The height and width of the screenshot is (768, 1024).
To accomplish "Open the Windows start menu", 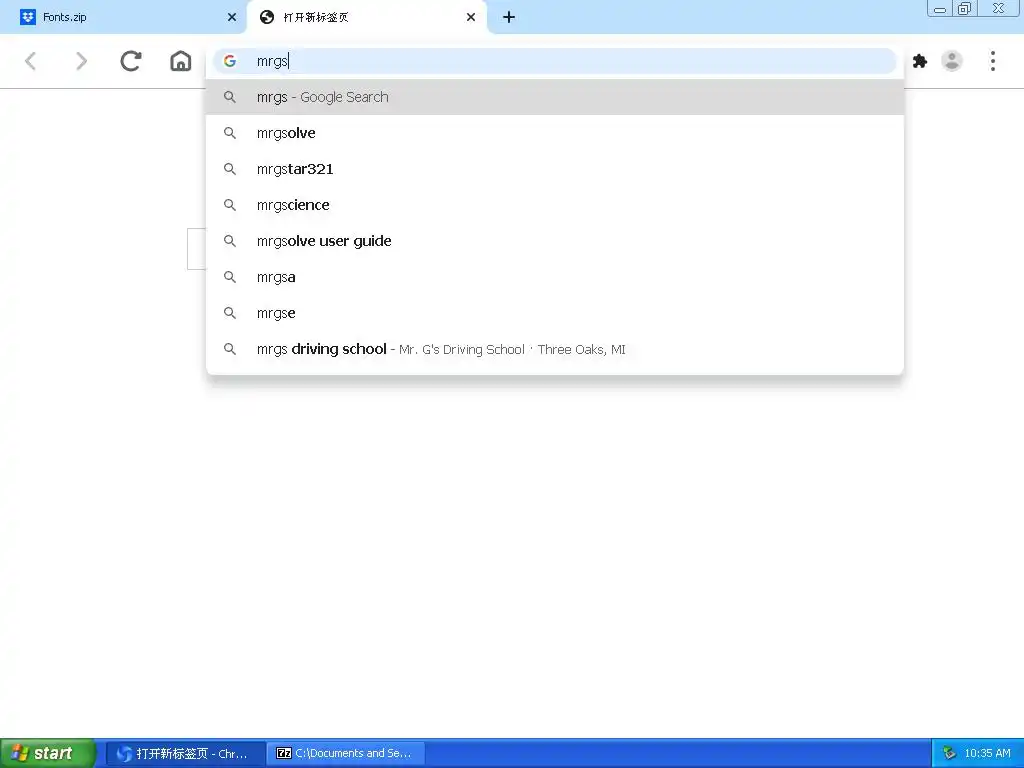I will [x=48, y=754].
